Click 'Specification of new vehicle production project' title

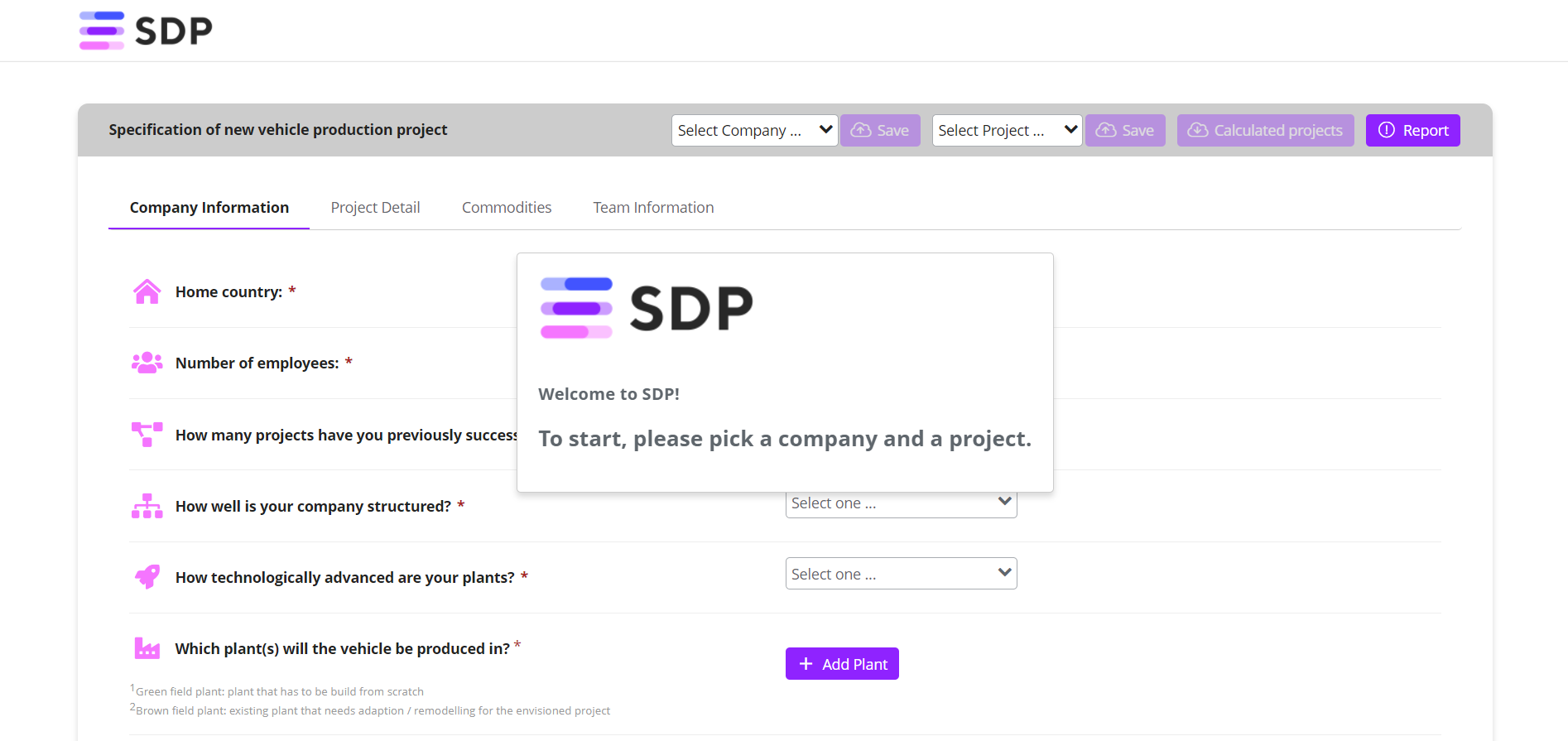pos(278,130)
